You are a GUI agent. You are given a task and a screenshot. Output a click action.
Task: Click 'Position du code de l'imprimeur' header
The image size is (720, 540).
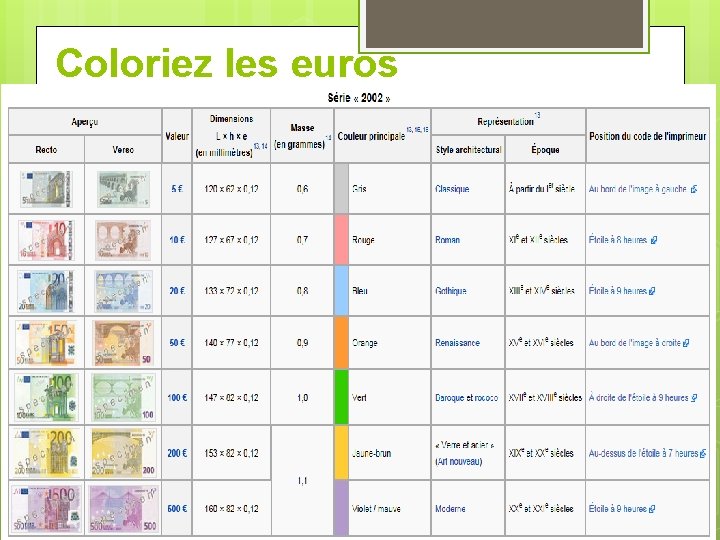point(647,136)
